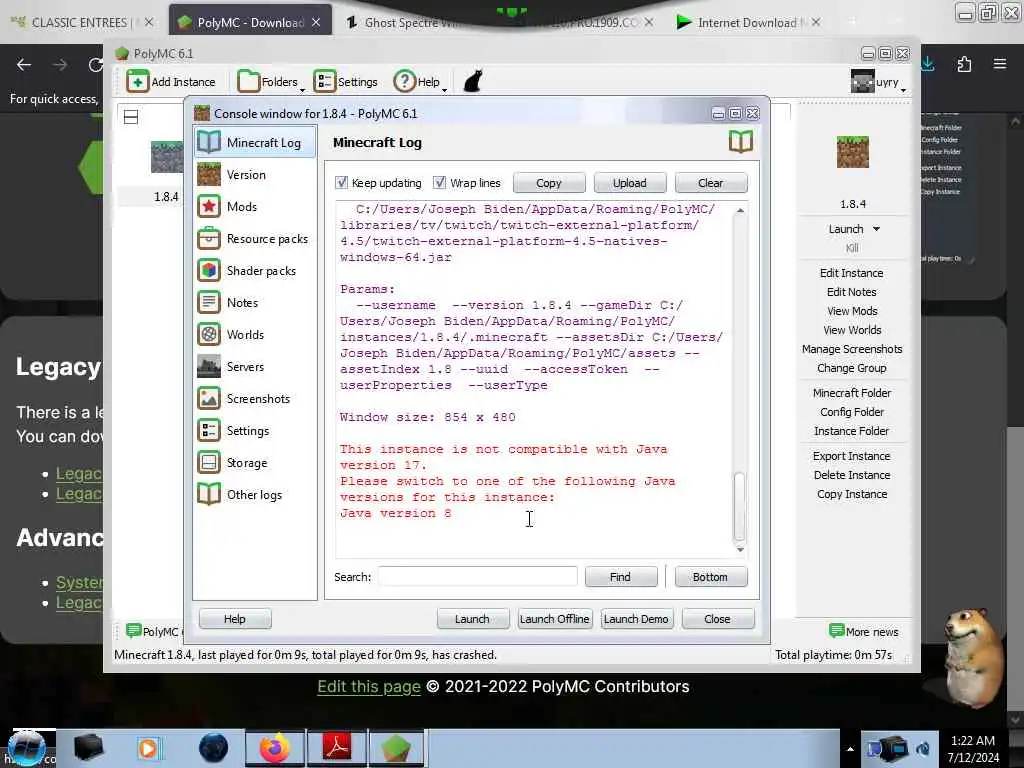The height and width of the screenshot is (768, 1024).
Task: Click the Screenshots picture icon
Action: pos(209,398)
